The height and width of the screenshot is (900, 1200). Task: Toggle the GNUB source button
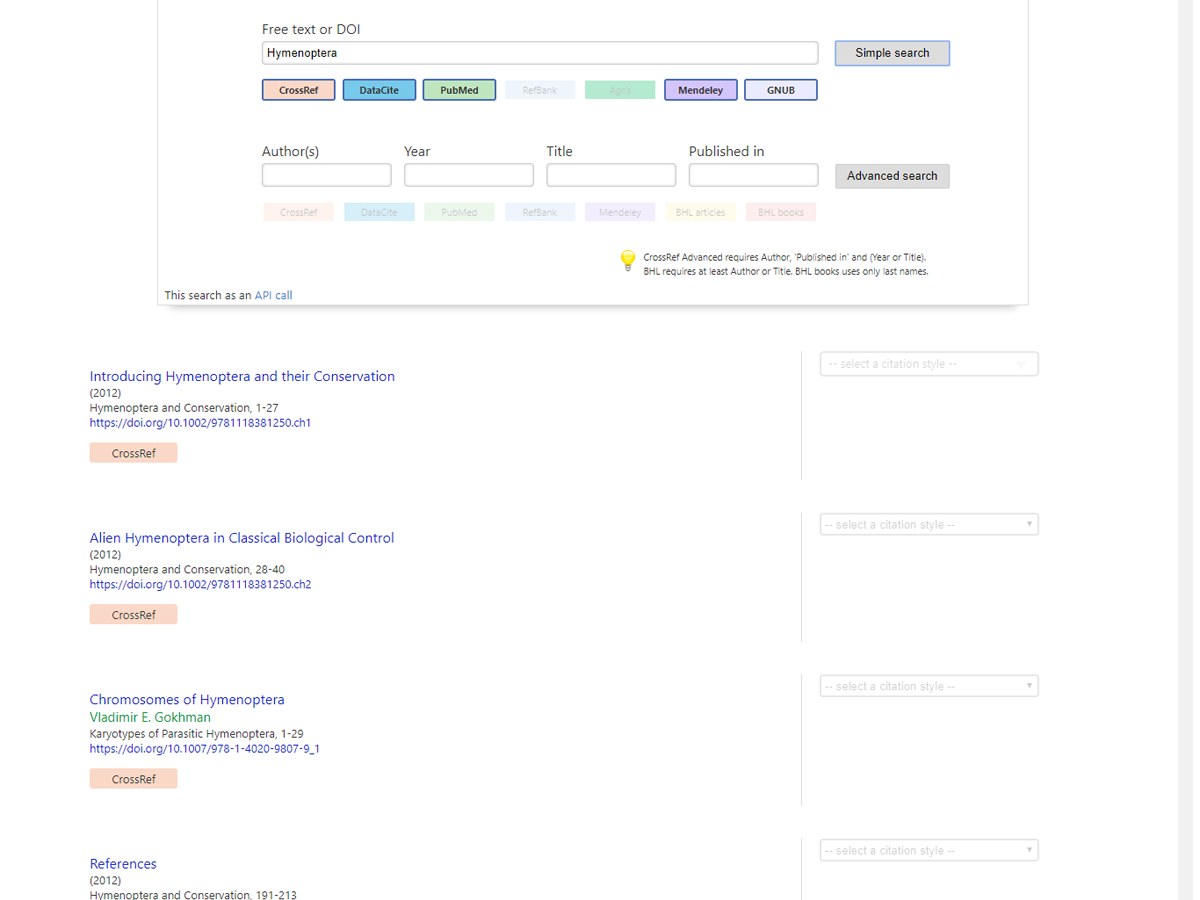point(780,90)
